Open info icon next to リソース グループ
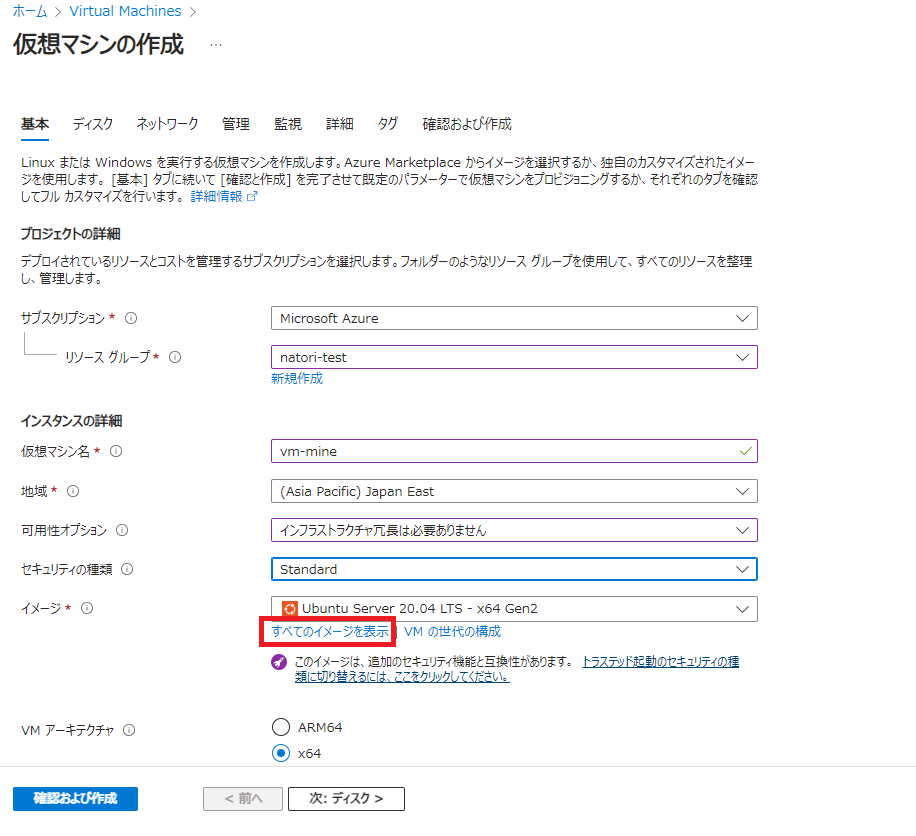916x836 pixels. click(x=175, y=357)
